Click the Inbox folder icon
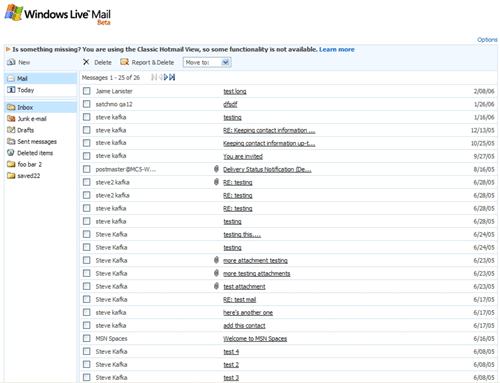The image size is (500, 383). click(x=11, y=107)
